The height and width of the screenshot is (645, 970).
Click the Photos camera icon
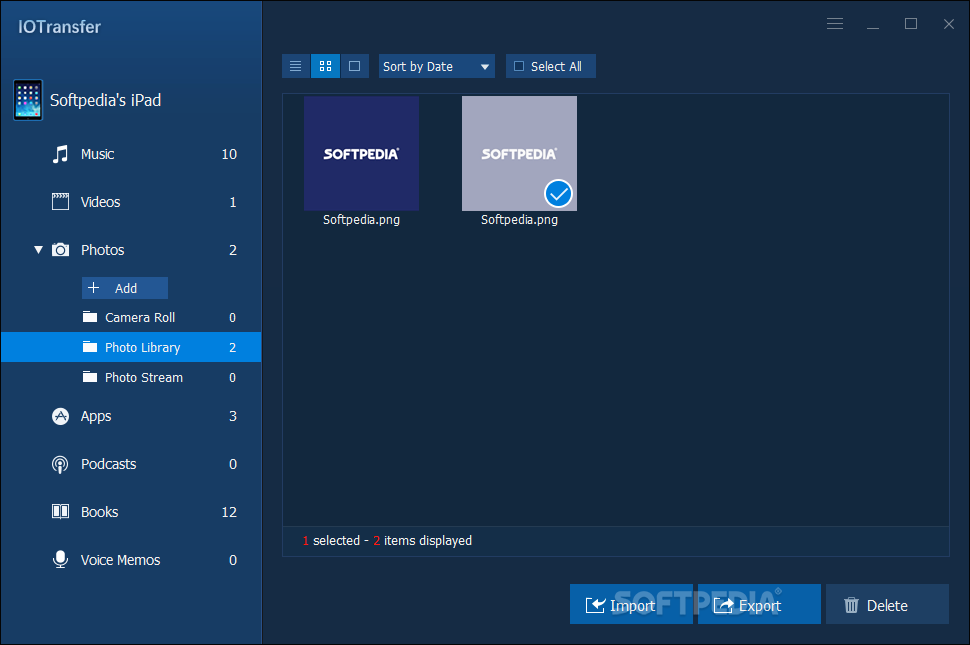click(x=60, y=250)
